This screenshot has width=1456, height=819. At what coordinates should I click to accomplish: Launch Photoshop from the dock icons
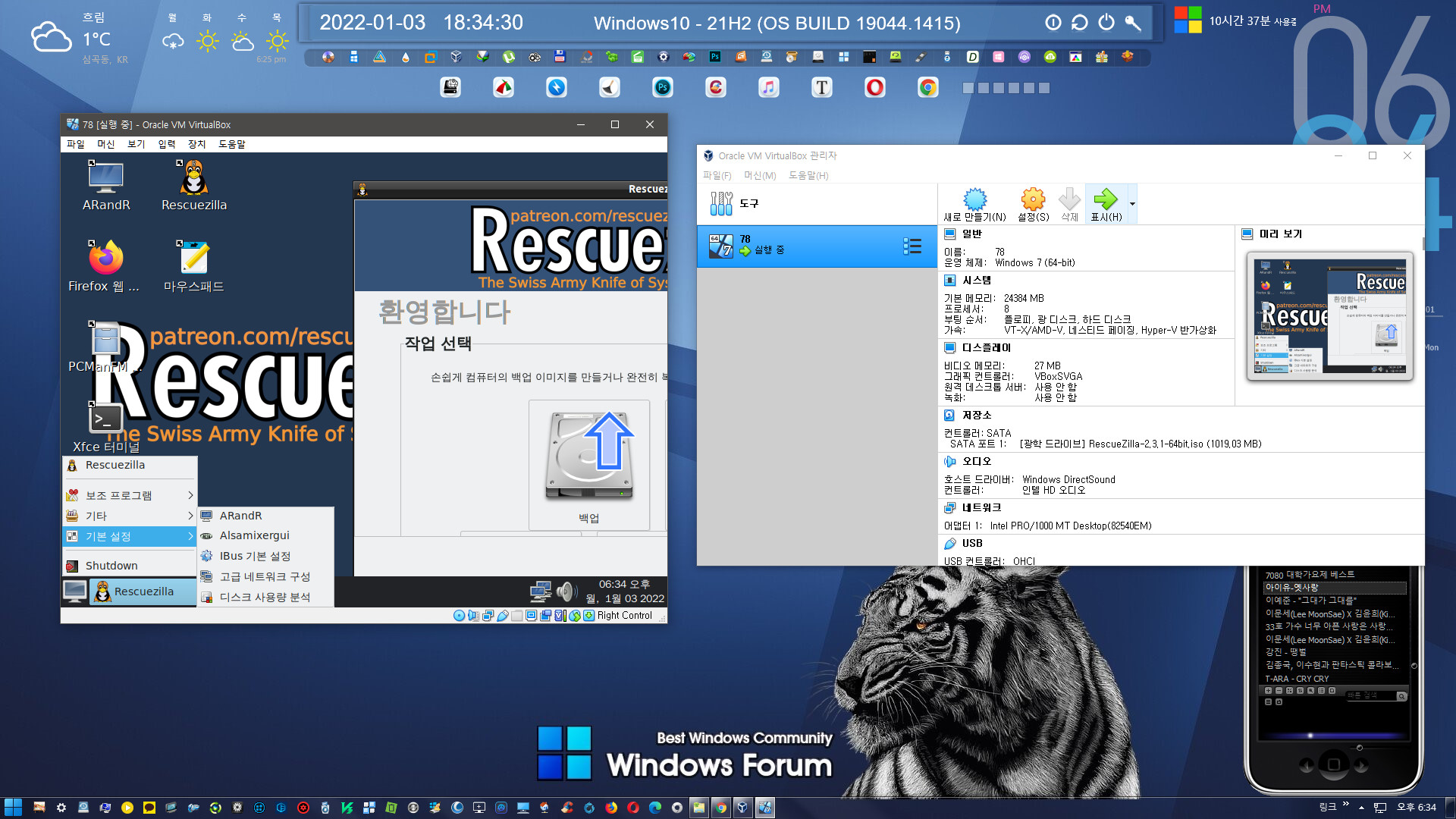click(x=663, y=88)
